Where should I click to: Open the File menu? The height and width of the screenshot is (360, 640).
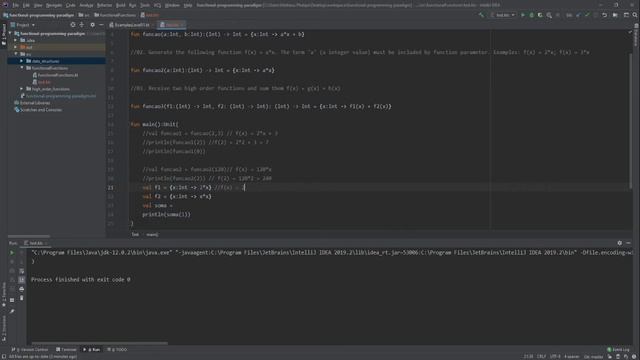16,5
